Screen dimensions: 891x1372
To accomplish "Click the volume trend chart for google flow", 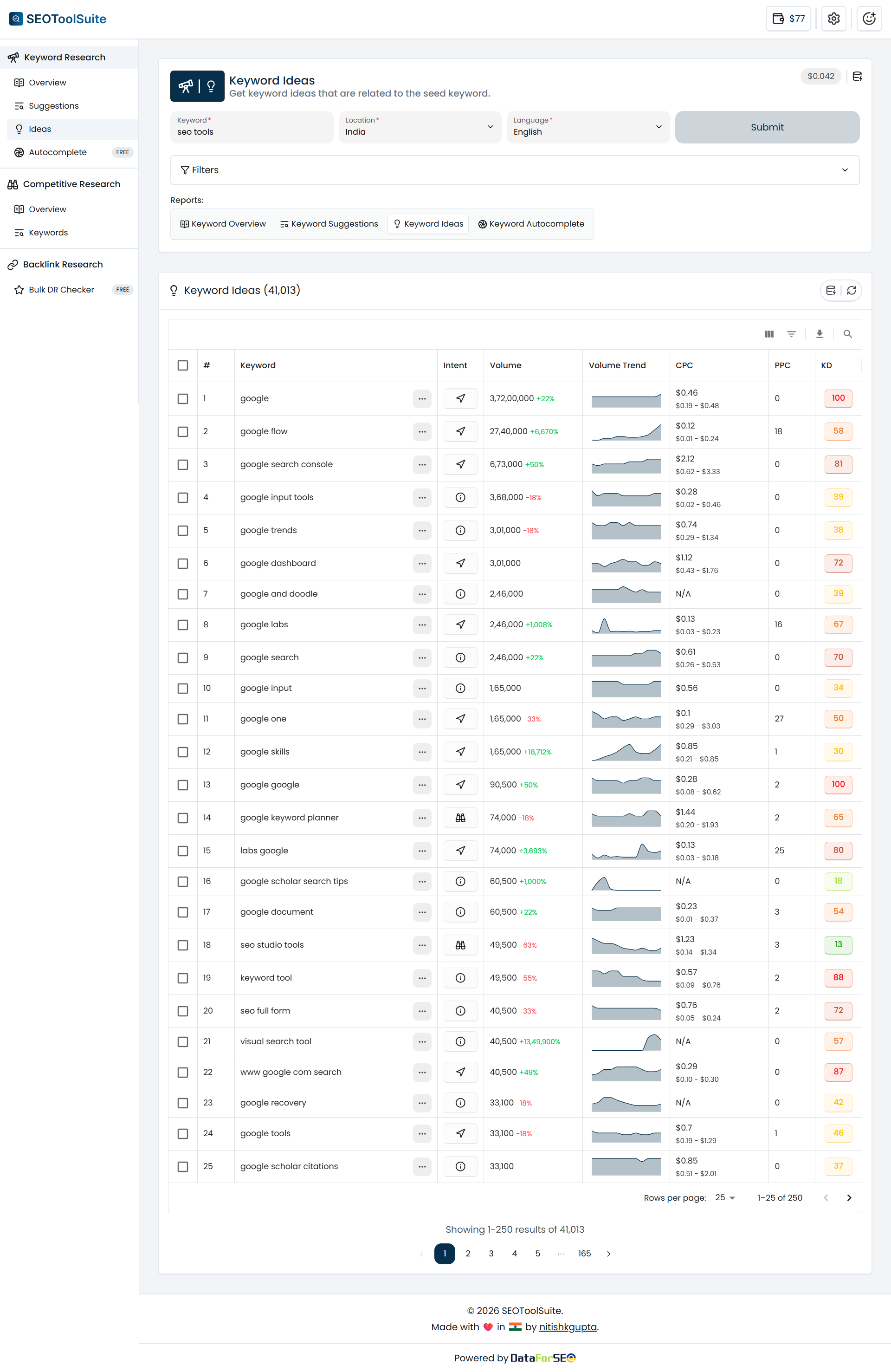I will point(626,432).
